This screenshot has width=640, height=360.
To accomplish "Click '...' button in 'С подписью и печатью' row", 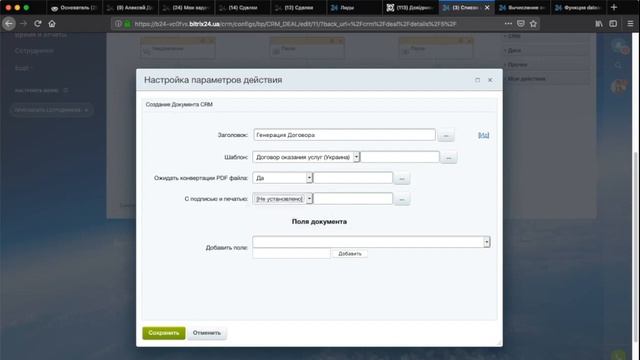I will (x=402, y=199).
